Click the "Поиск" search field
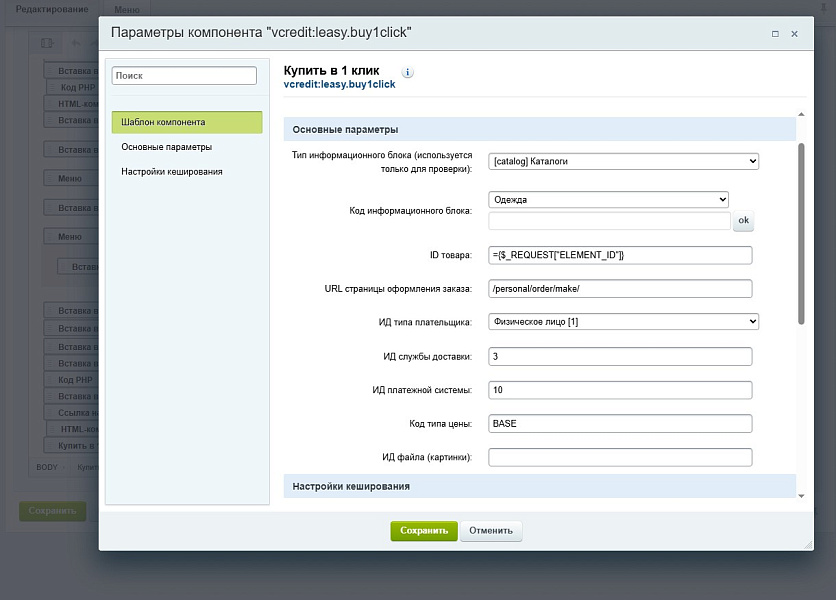 (x=184, y=76)
